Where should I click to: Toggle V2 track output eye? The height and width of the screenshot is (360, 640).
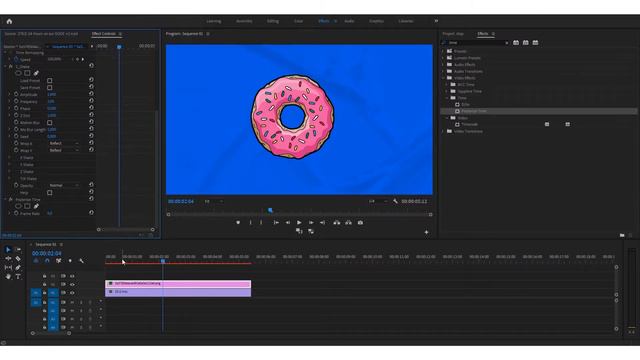[72, 284]
